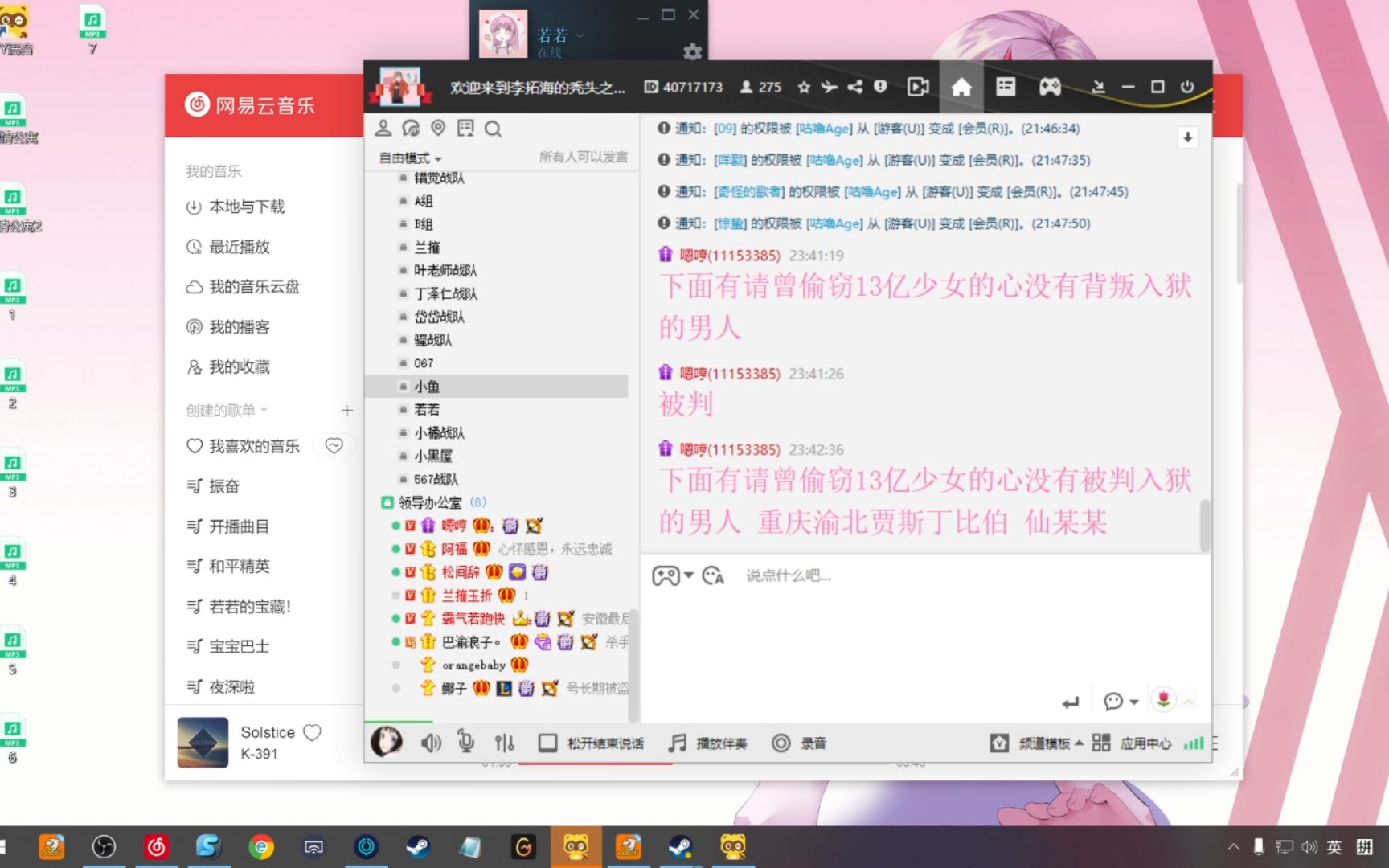Viewport: 1389px width, 868px height.
Task: Send a flower with the rose icon
Action: 1163,700
